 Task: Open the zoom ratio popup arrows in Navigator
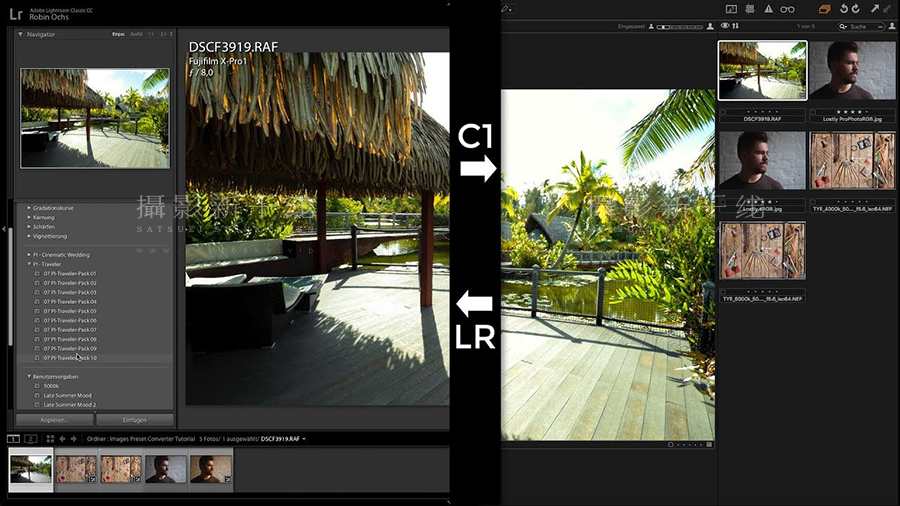[171, 34]
